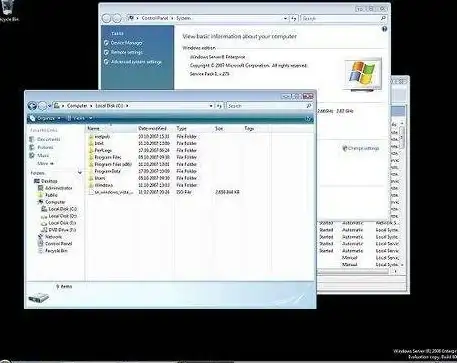Select Desktop in the Folders tree

point(46,181)
